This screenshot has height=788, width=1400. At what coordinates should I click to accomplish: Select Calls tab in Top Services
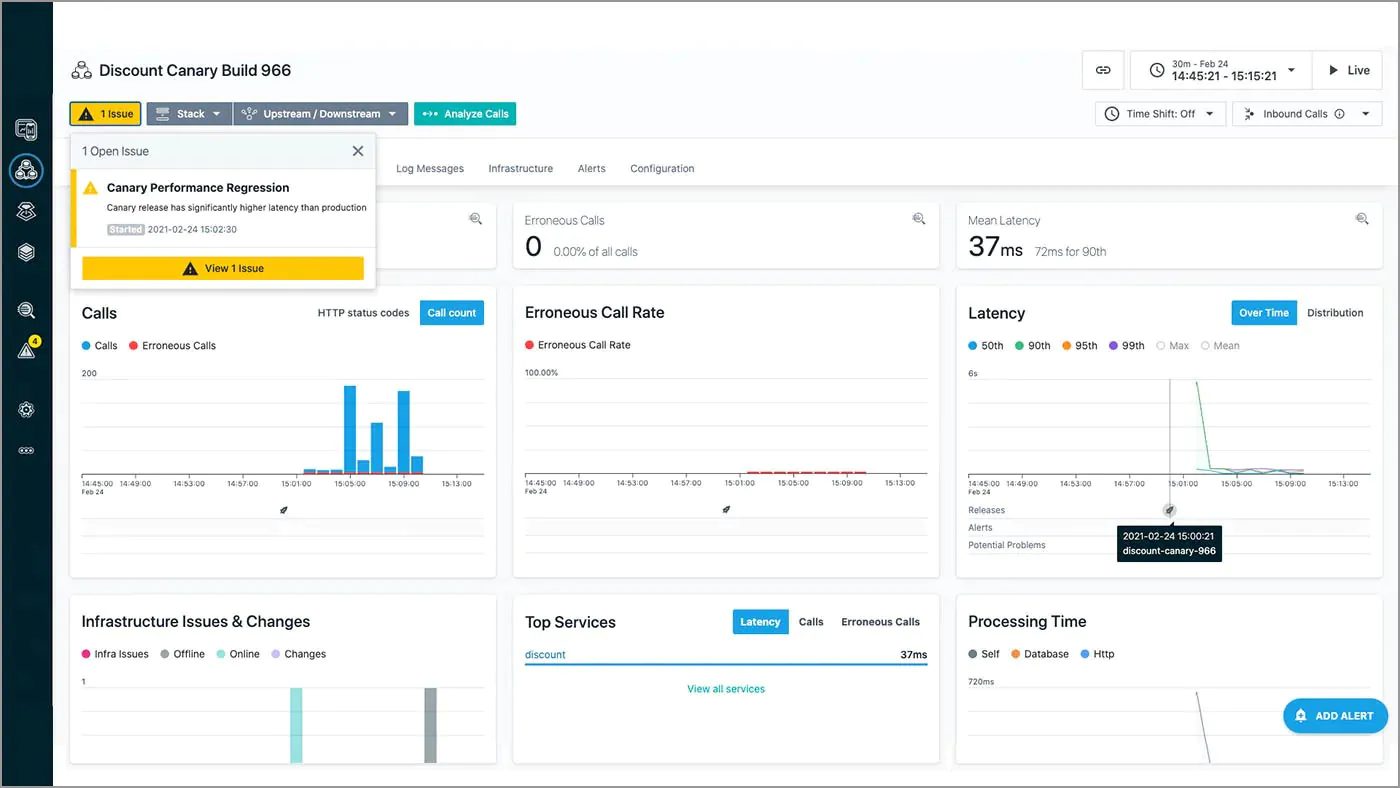click(x=811, y=622)
